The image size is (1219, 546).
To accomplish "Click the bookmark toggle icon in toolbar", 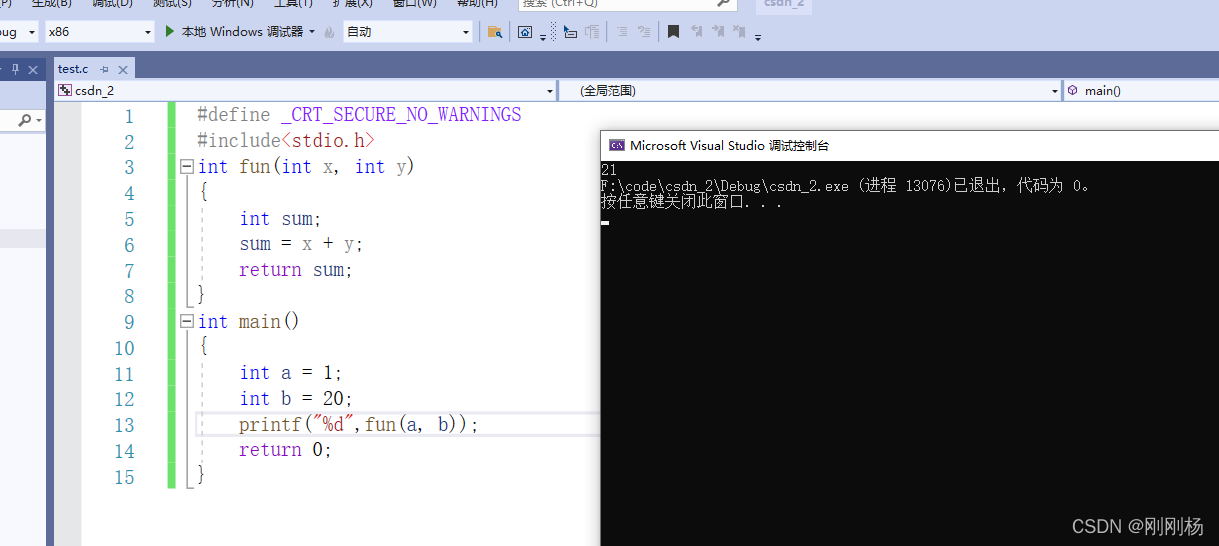I will (x=673, y=32).
